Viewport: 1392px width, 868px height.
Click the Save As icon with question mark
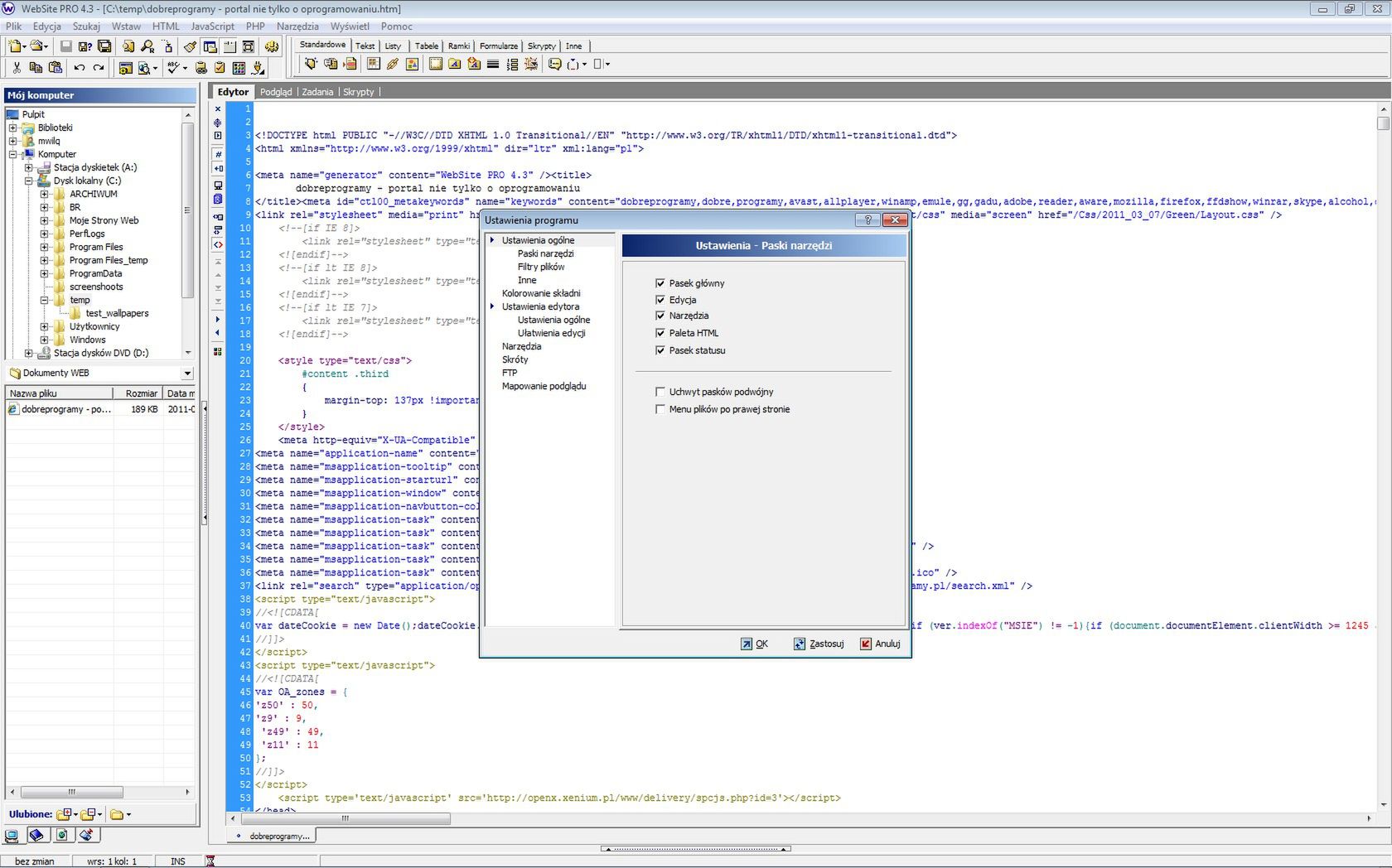pos(85,46)
